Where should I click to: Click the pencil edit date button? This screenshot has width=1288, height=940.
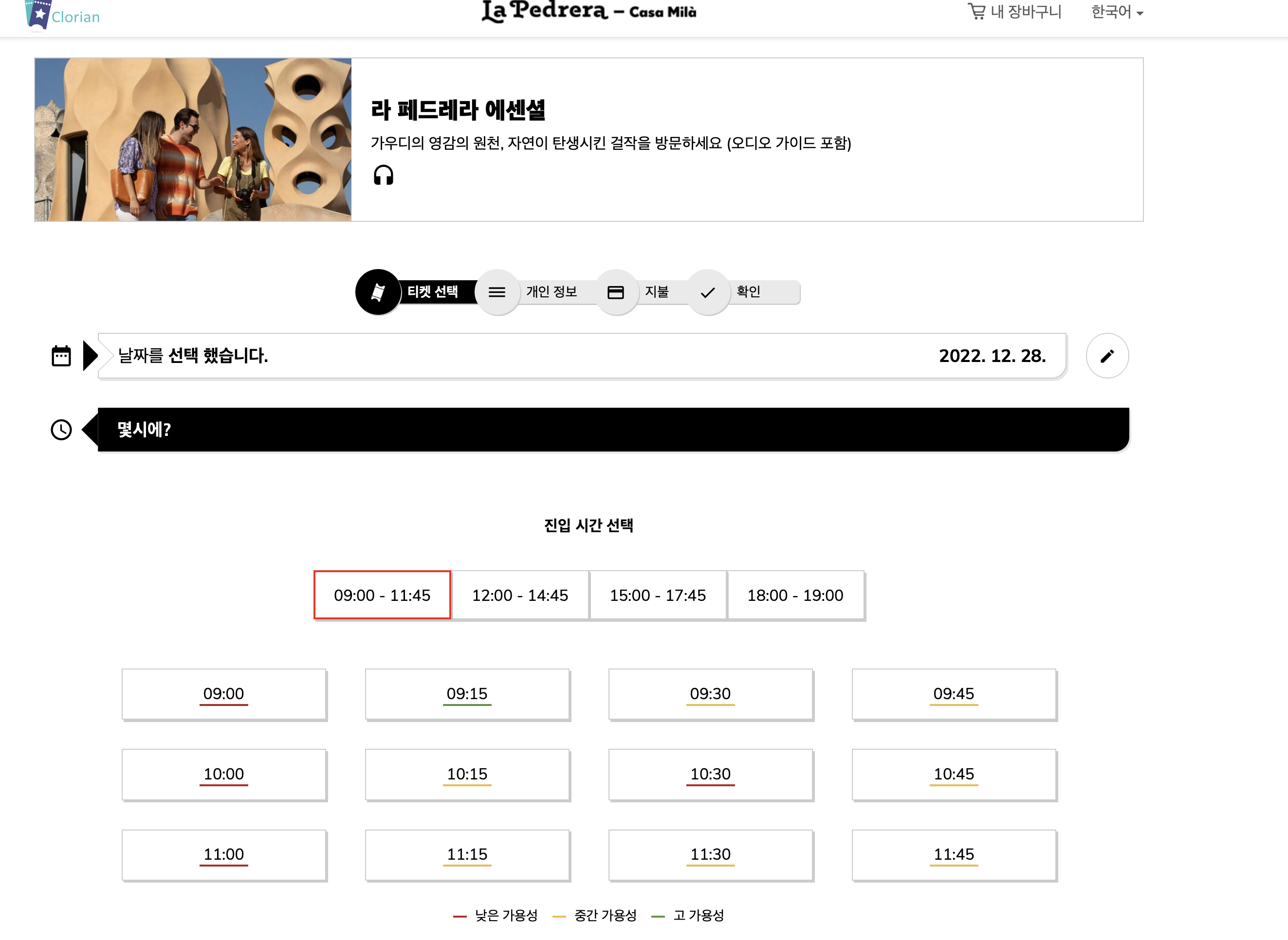(1107, 356)
